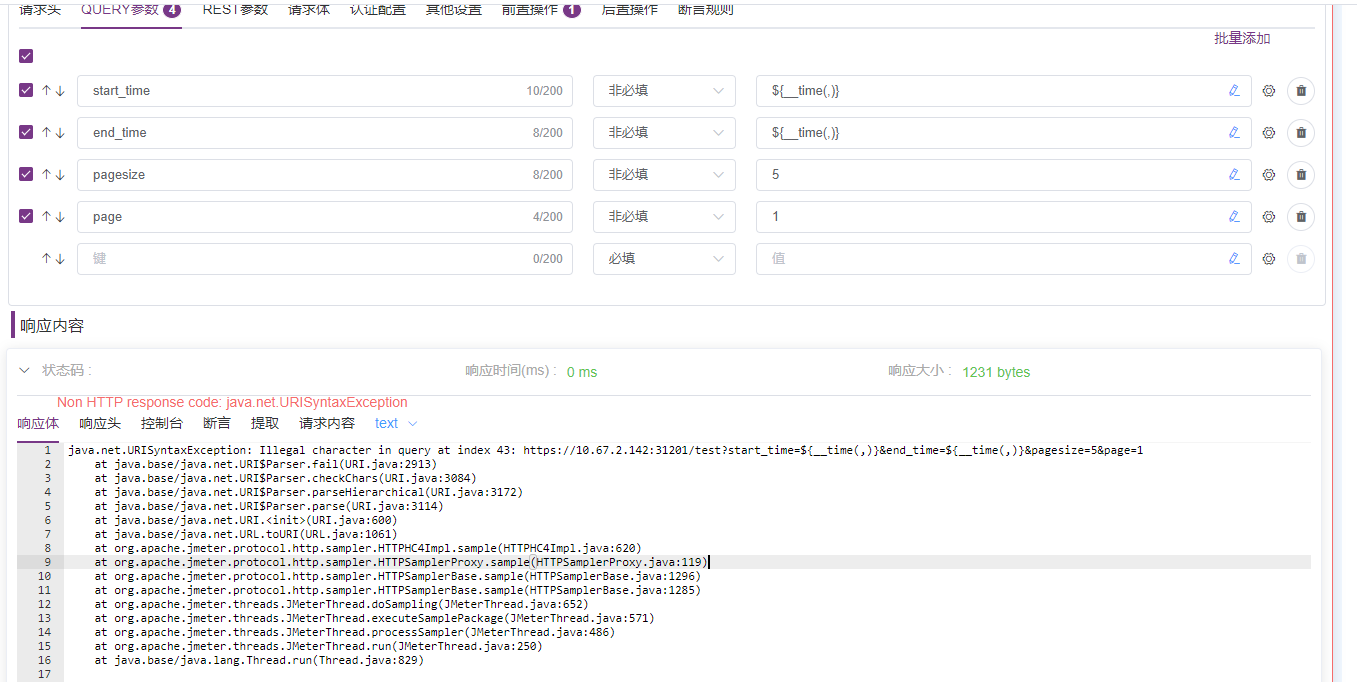Uncheck the select-all checkbox above parameters
Screen dimensions: 1357x682
(25, 56)
